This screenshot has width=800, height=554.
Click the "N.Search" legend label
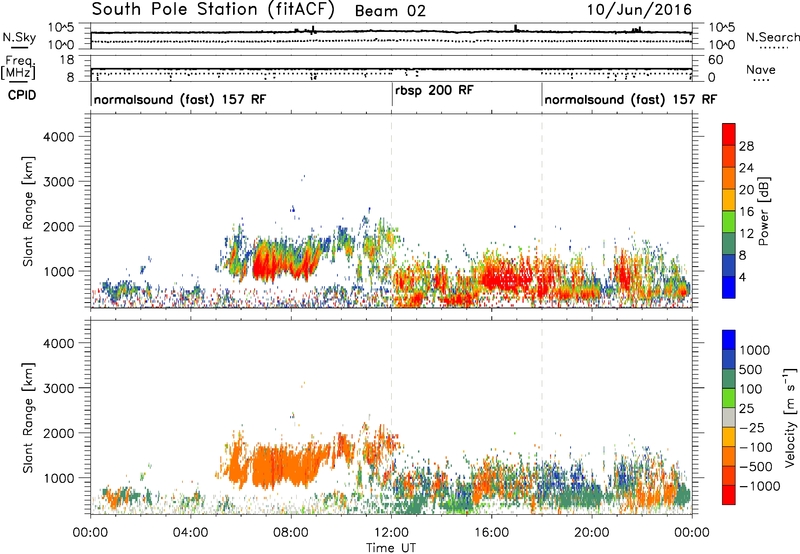(x=772, y=37)
